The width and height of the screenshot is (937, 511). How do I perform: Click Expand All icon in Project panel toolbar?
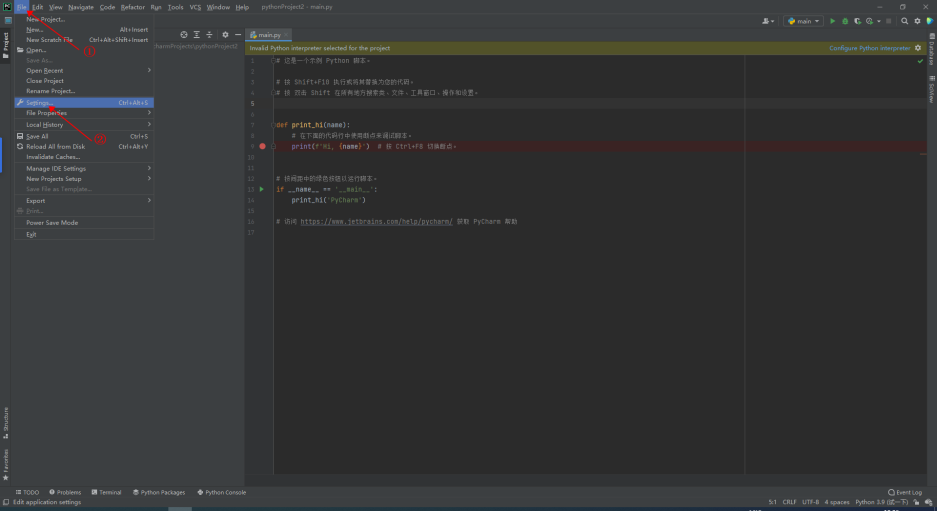(197, 35)
